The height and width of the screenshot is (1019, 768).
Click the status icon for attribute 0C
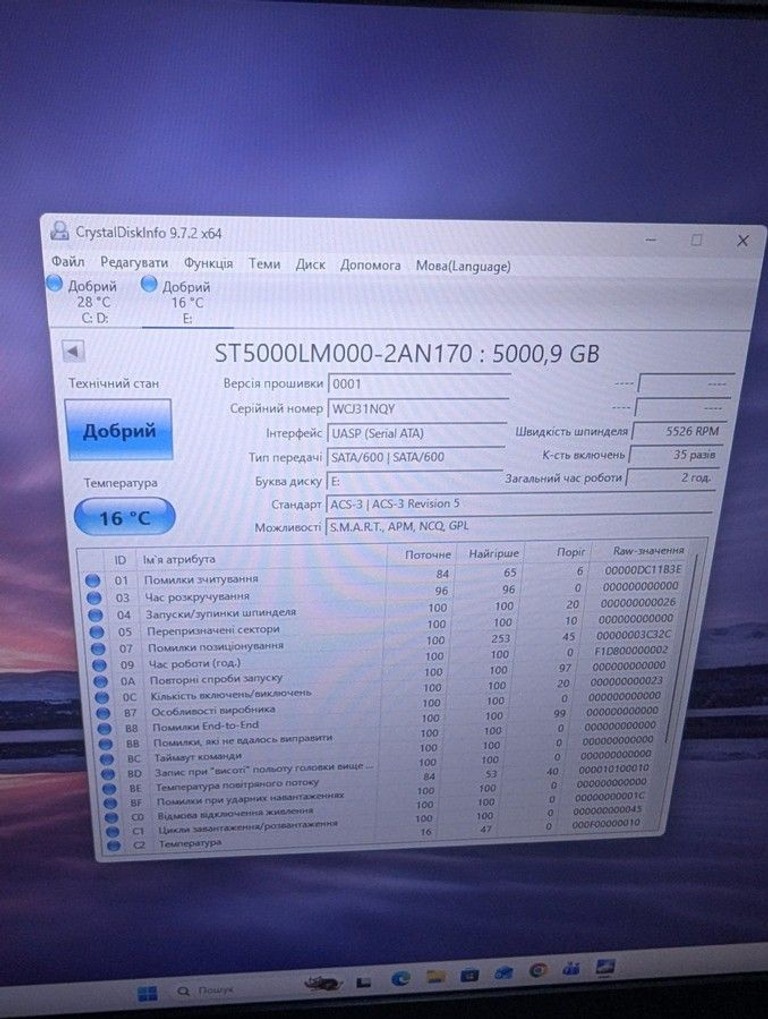click(103, 697)
